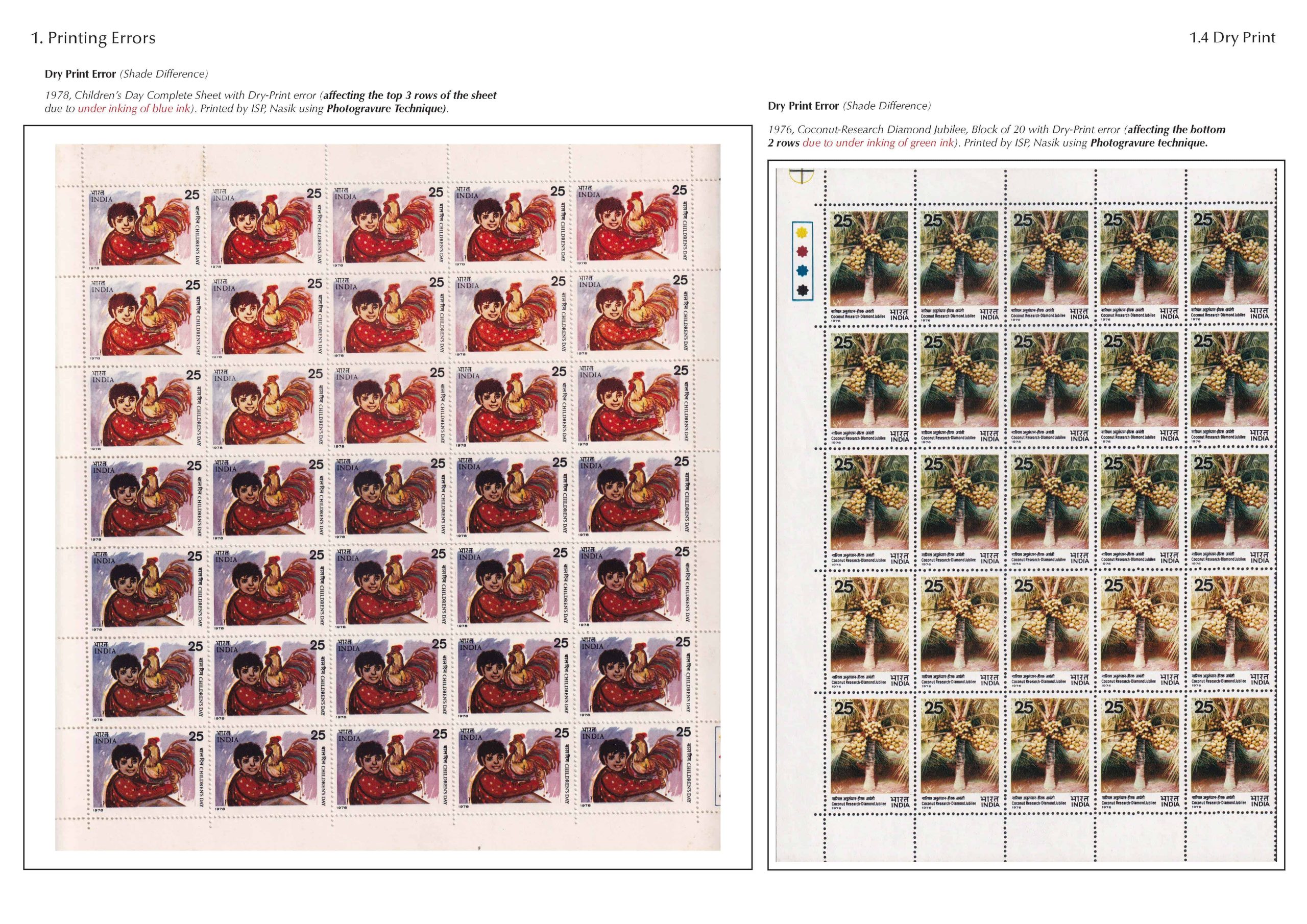Click the black star color mark
The height and width of the screenshot is (924, 1307).
click(x=803, y=290)
